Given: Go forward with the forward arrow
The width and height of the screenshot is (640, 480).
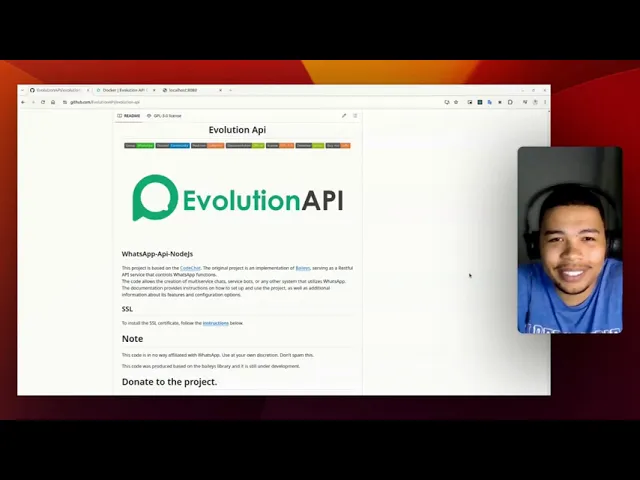Looking at the screenshot, I should click(33, 102).
